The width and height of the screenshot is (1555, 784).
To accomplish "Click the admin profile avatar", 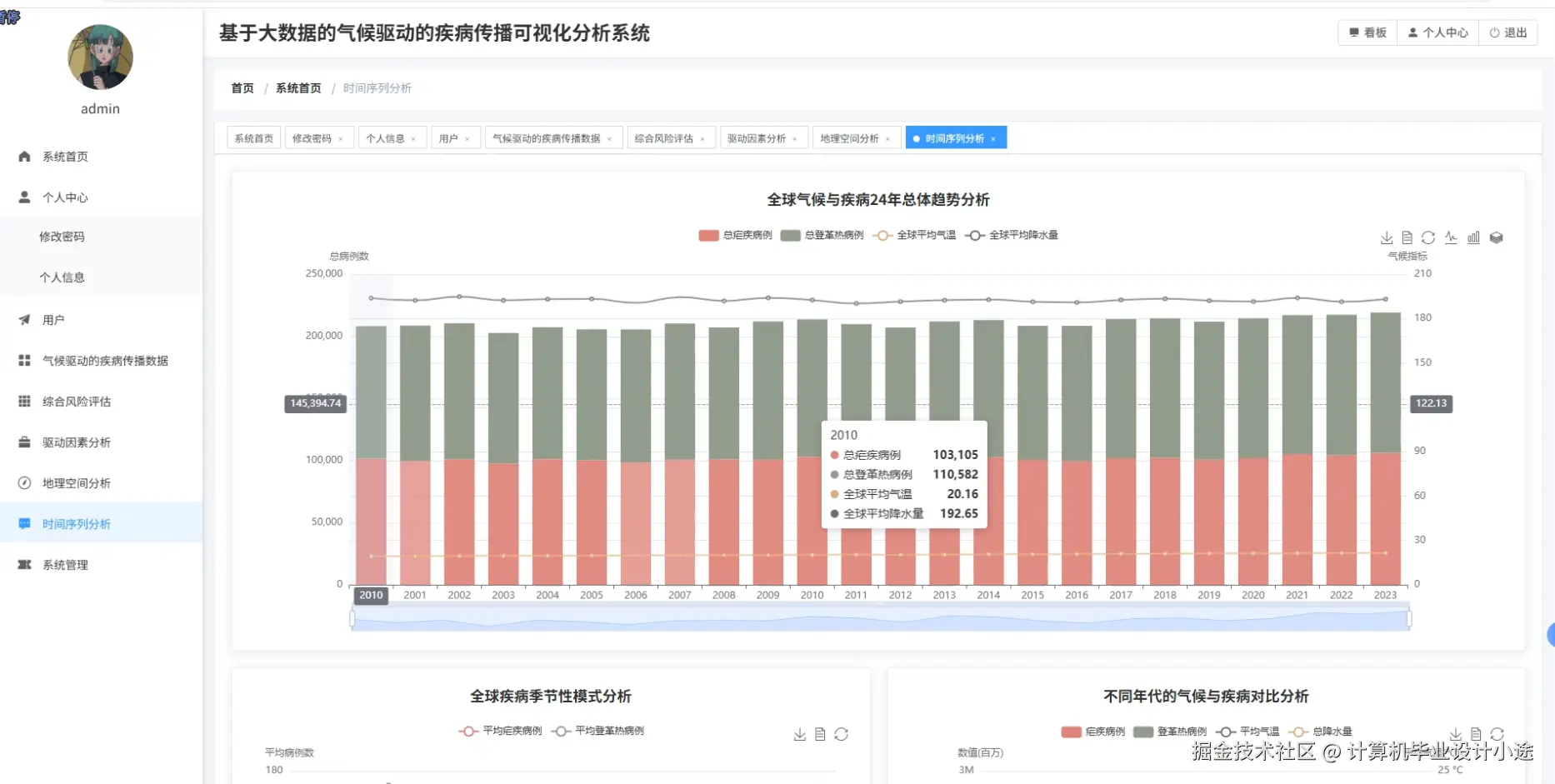I will (100, 57).
